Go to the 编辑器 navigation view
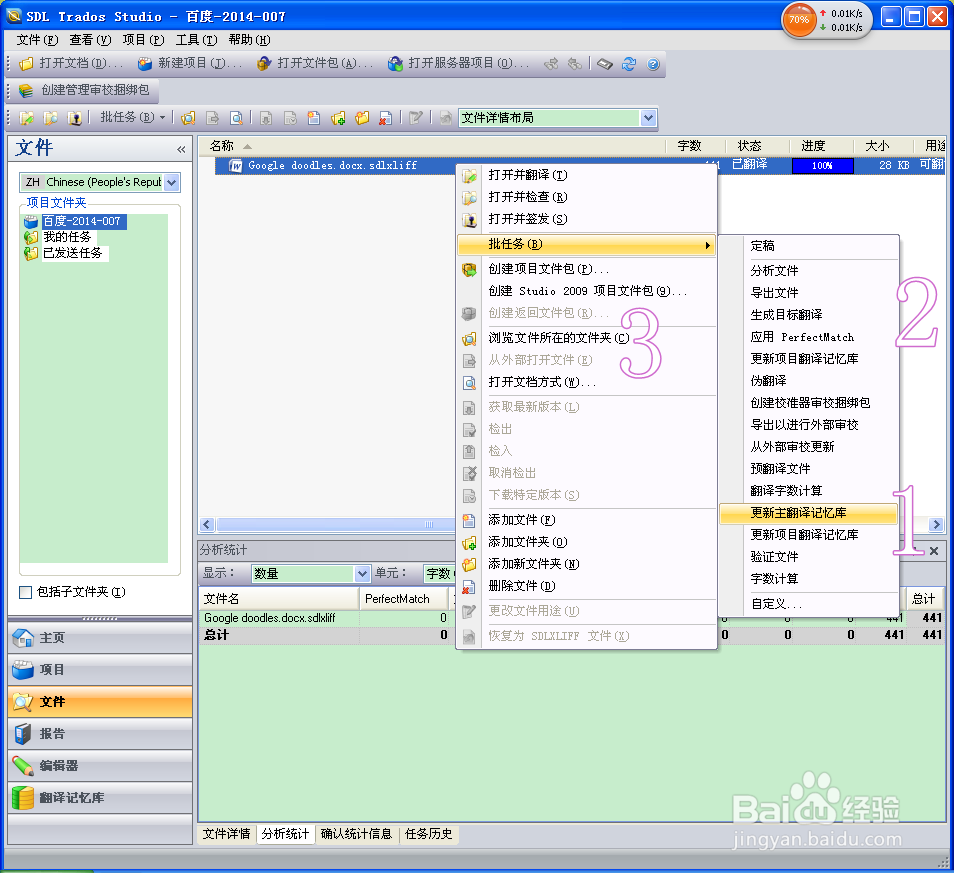This screenshot has height=873, width=954. (100, 766)
